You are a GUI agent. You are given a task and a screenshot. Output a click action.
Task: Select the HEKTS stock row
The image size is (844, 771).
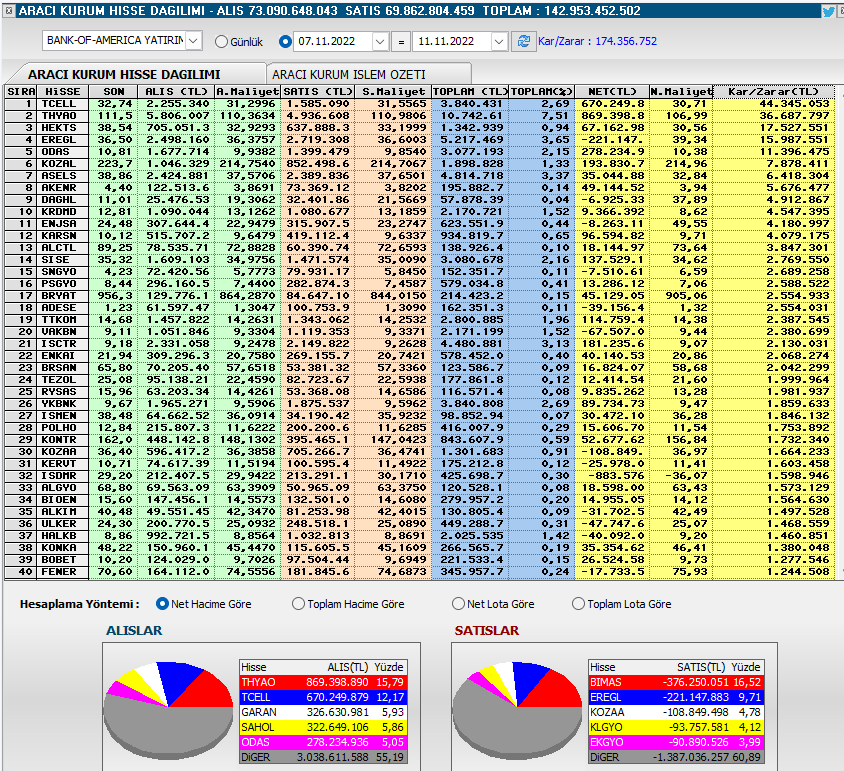coord(420,128)
